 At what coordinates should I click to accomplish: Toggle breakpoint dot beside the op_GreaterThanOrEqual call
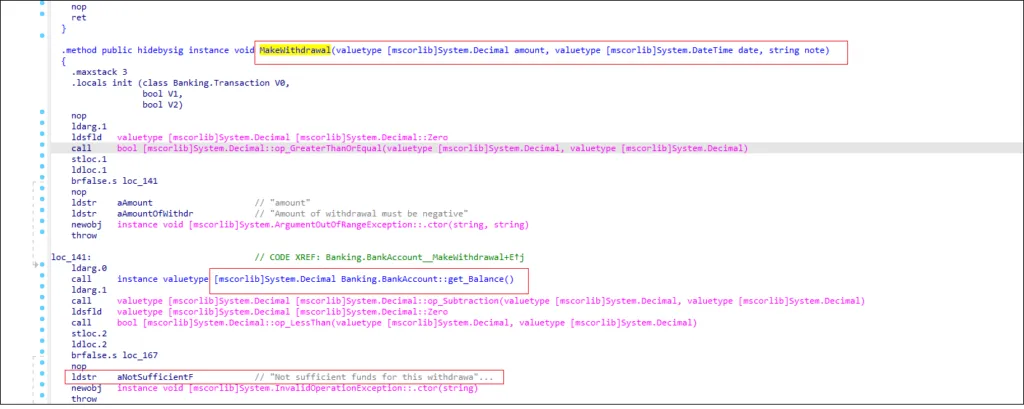coord(42,144)
